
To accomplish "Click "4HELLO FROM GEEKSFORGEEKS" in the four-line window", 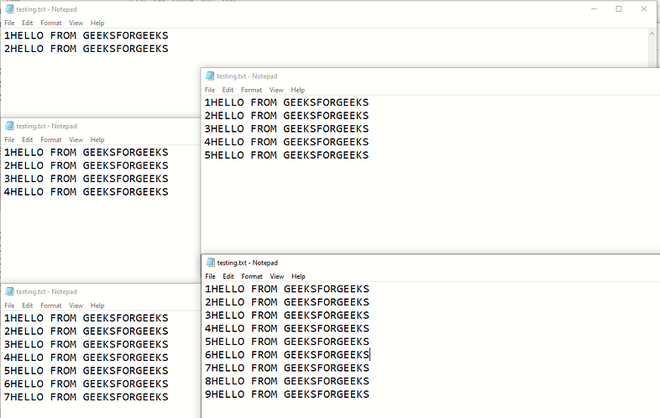I will tap(86, 192).
